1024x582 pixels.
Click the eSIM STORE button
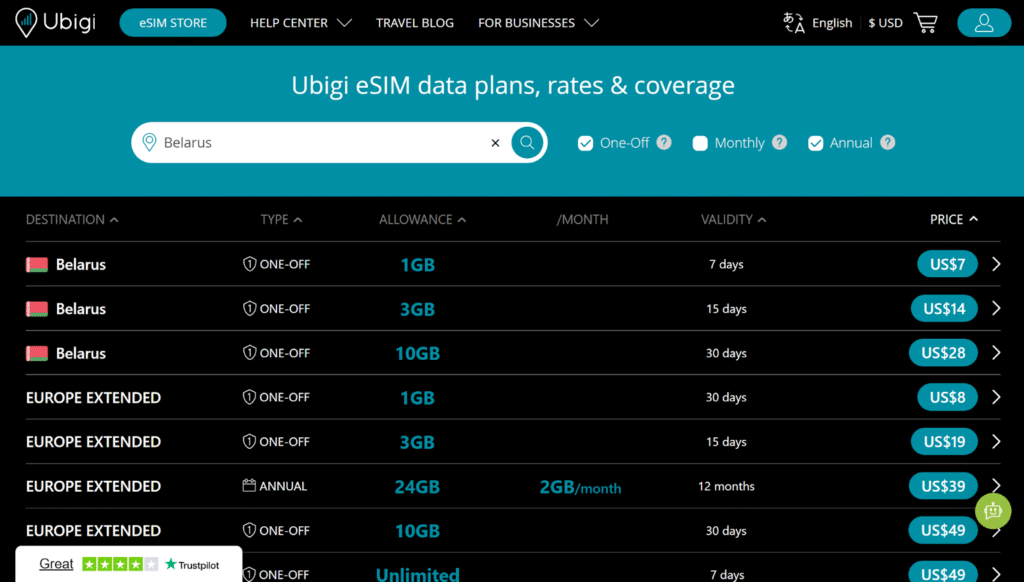coord(172,22)
